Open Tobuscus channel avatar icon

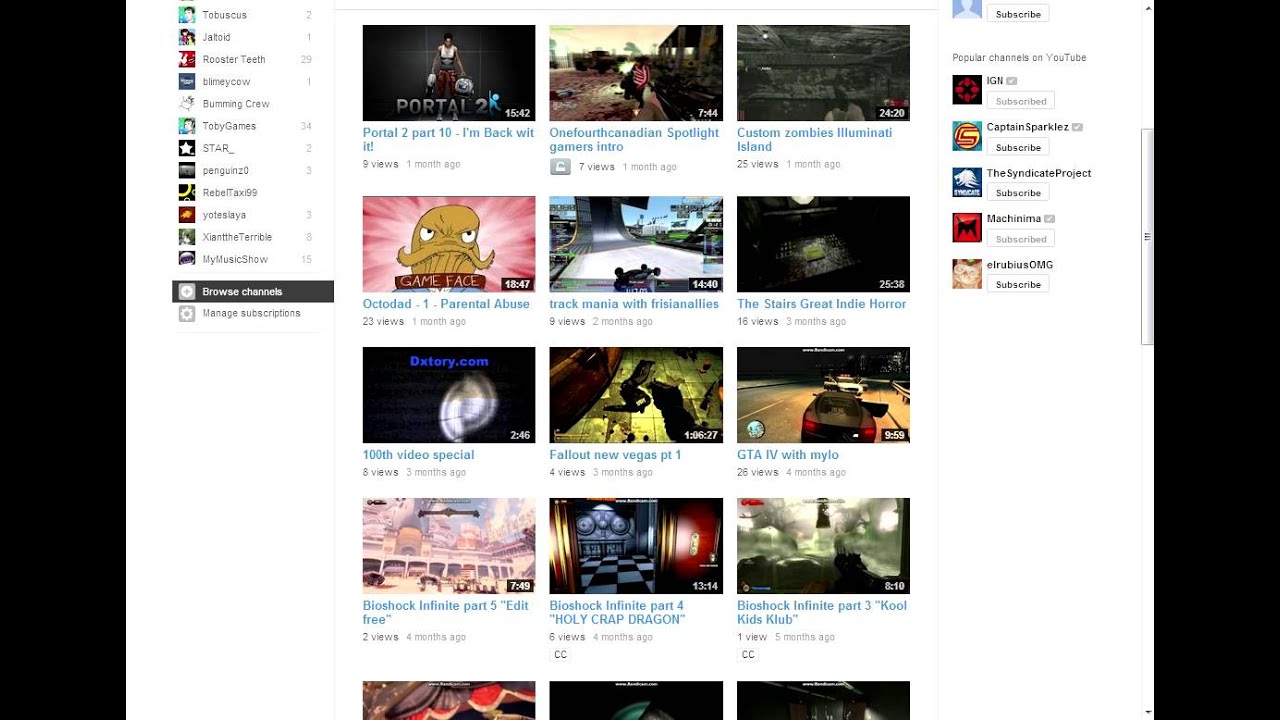[x=187, y=15]
